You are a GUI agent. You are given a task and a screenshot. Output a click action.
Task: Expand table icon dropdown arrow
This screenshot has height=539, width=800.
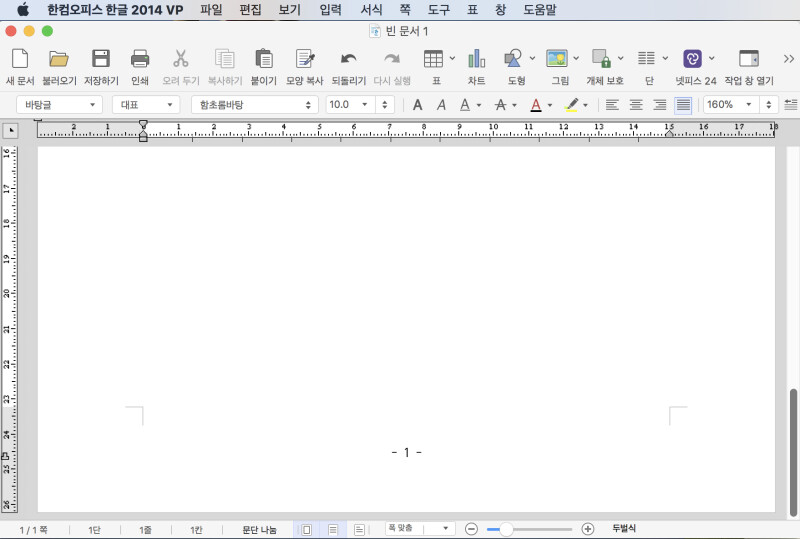[452, 58]
